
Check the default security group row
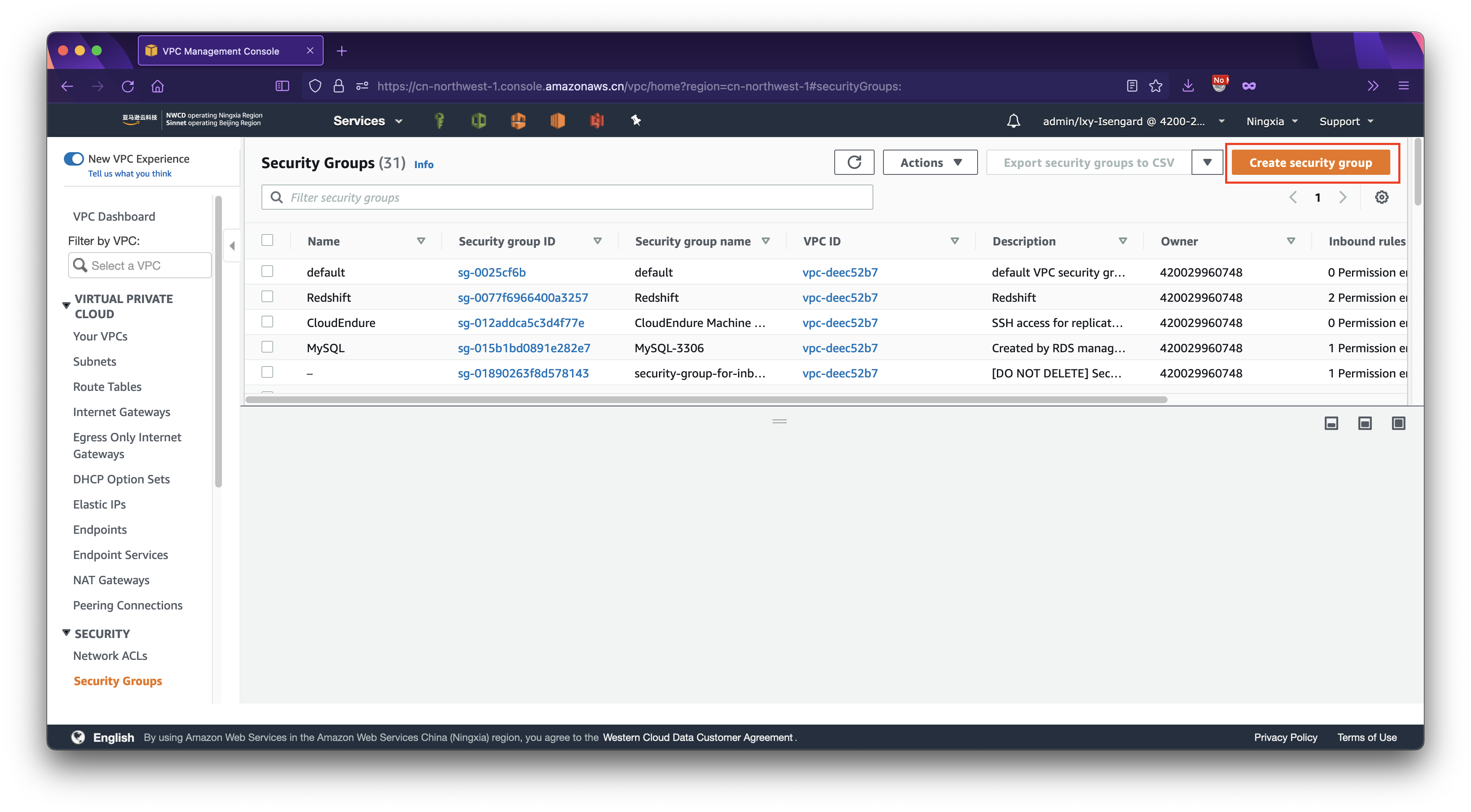pyautogui.click(x=267, y=271)
